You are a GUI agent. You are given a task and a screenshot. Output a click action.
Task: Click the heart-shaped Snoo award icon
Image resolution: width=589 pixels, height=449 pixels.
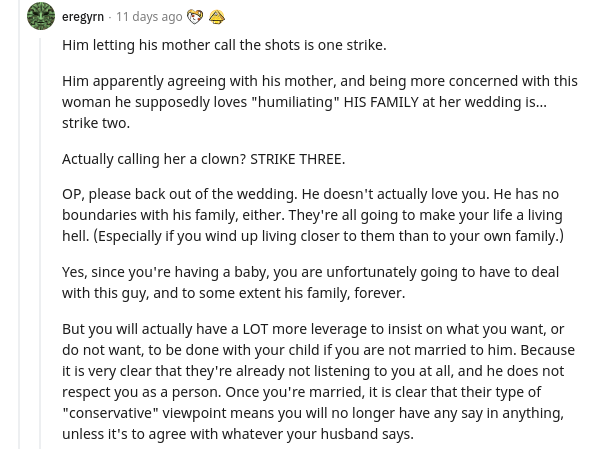coord(195,17)
